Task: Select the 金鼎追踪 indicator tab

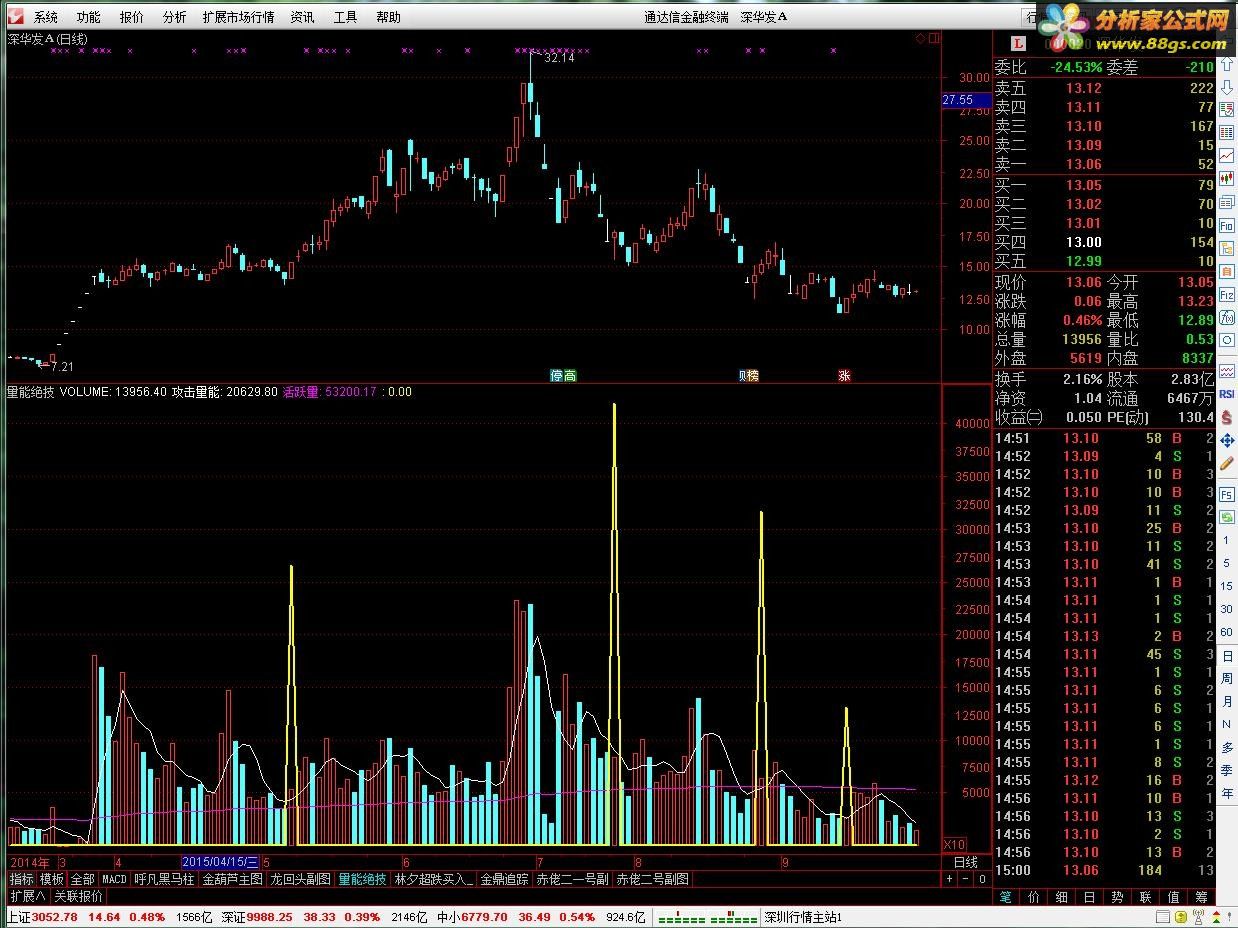Action: tap(504, 880)
